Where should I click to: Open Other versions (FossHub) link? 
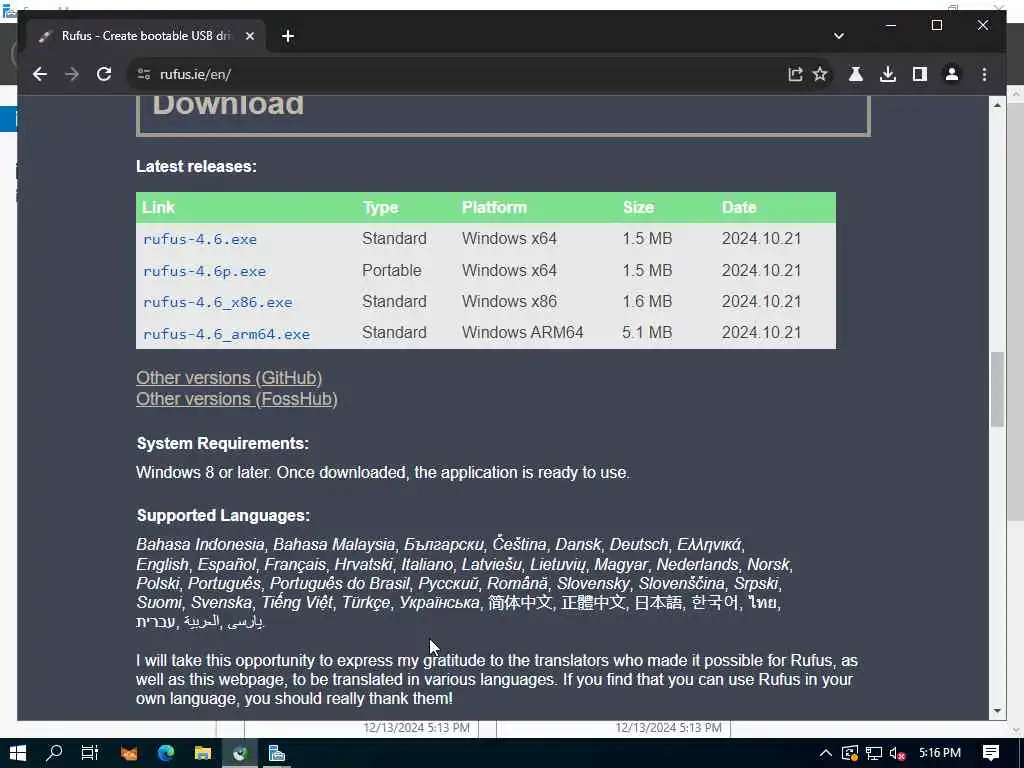pyautogui.click(x=236, y=398)
